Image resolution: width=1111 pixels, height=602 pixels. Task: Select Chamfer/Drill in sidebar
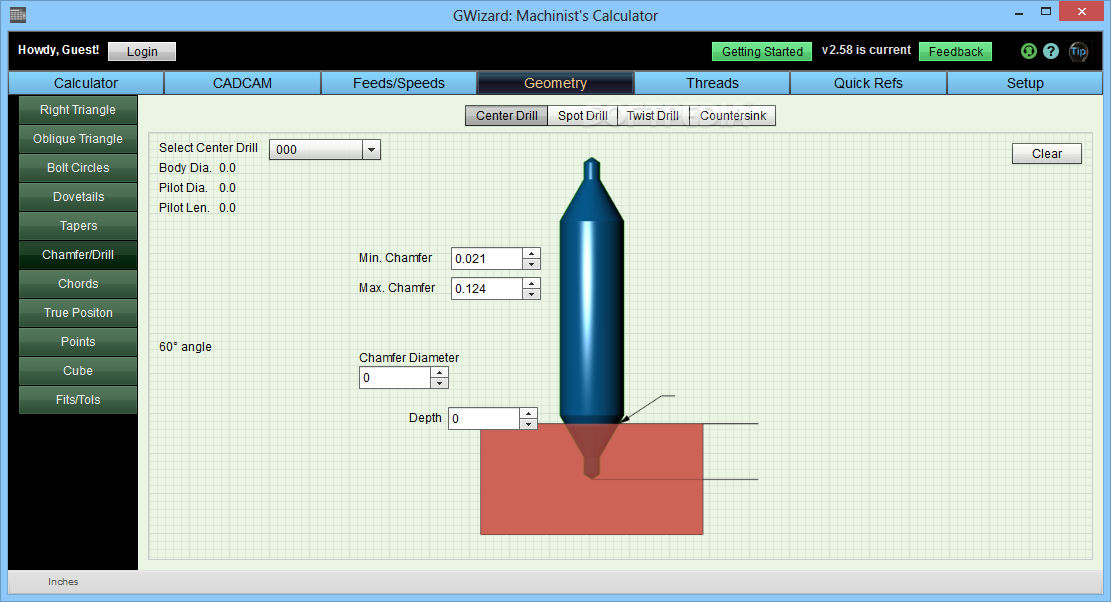(x=78, y=255)
